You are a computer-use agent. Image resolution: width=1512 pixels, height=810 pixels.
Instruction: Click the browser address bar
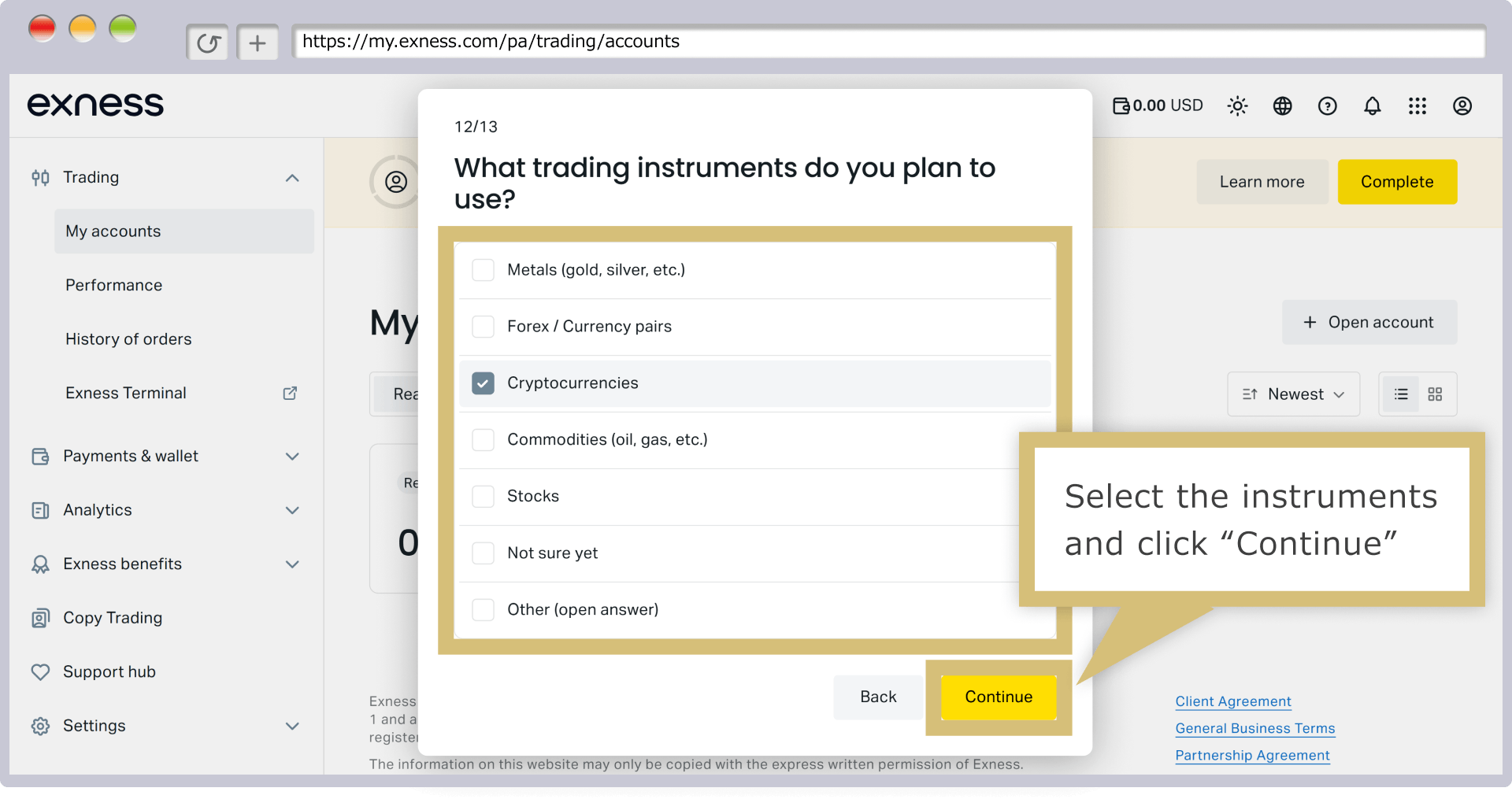888,42
